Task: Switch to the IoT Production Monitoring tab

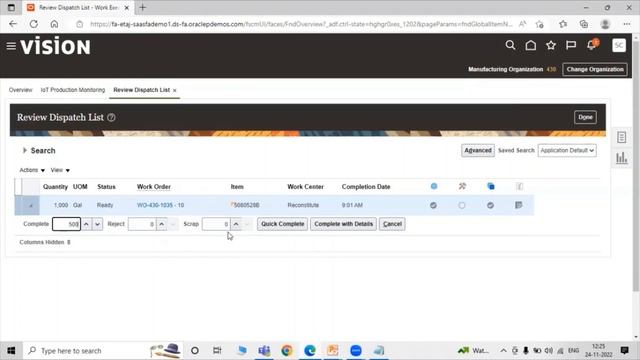Action: click(x=73, y=90)
